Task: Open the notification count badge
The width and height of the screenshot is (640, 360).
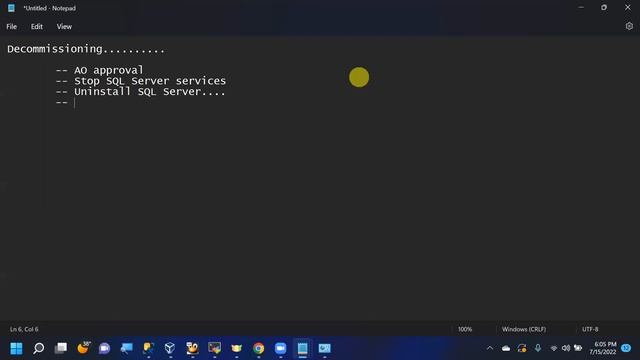Action: 626,348
